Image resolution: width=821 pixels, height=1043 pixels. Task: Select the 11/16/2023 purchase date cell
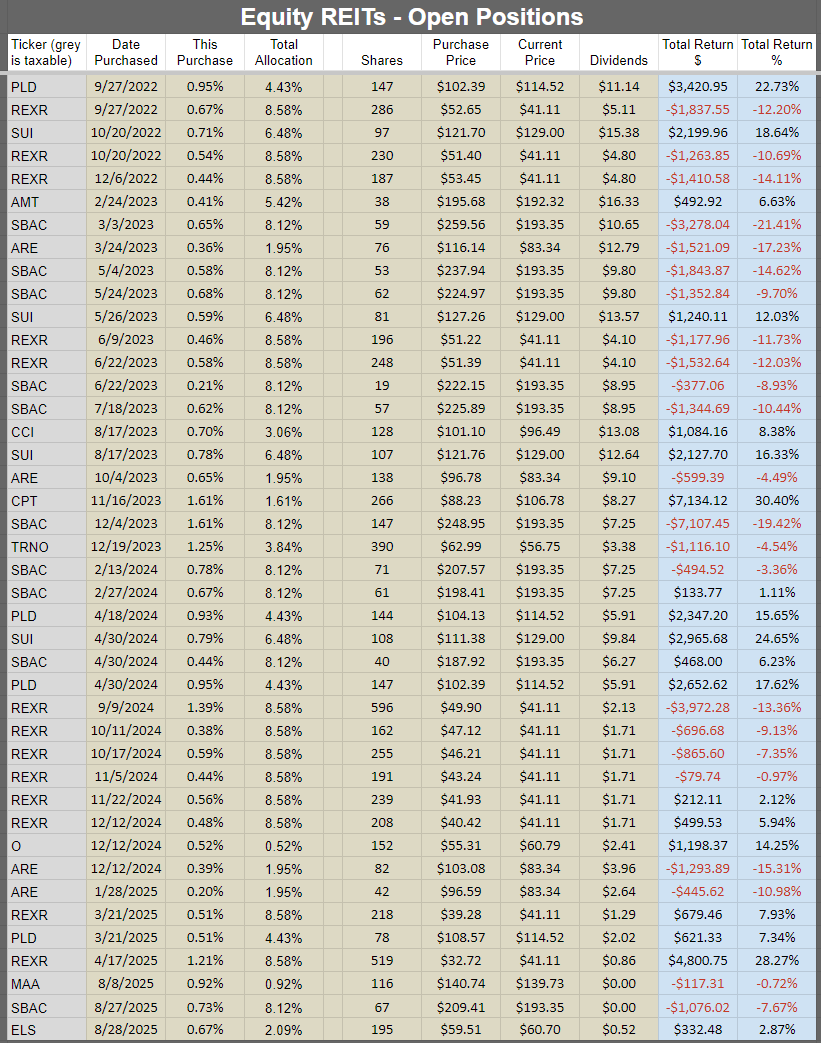(126, 500)
